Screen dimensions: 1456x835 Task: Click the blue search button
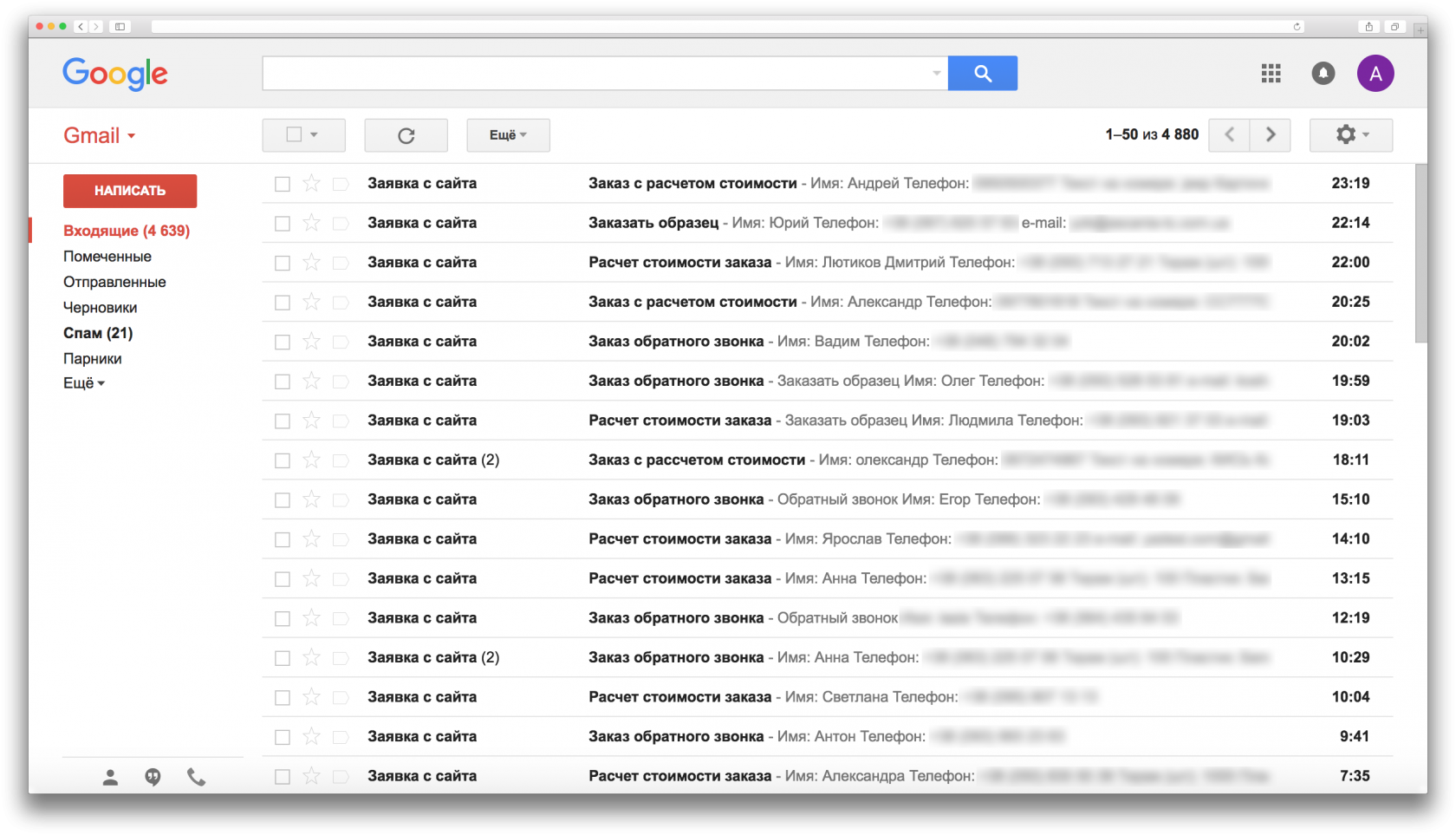(x=982, y=74)
